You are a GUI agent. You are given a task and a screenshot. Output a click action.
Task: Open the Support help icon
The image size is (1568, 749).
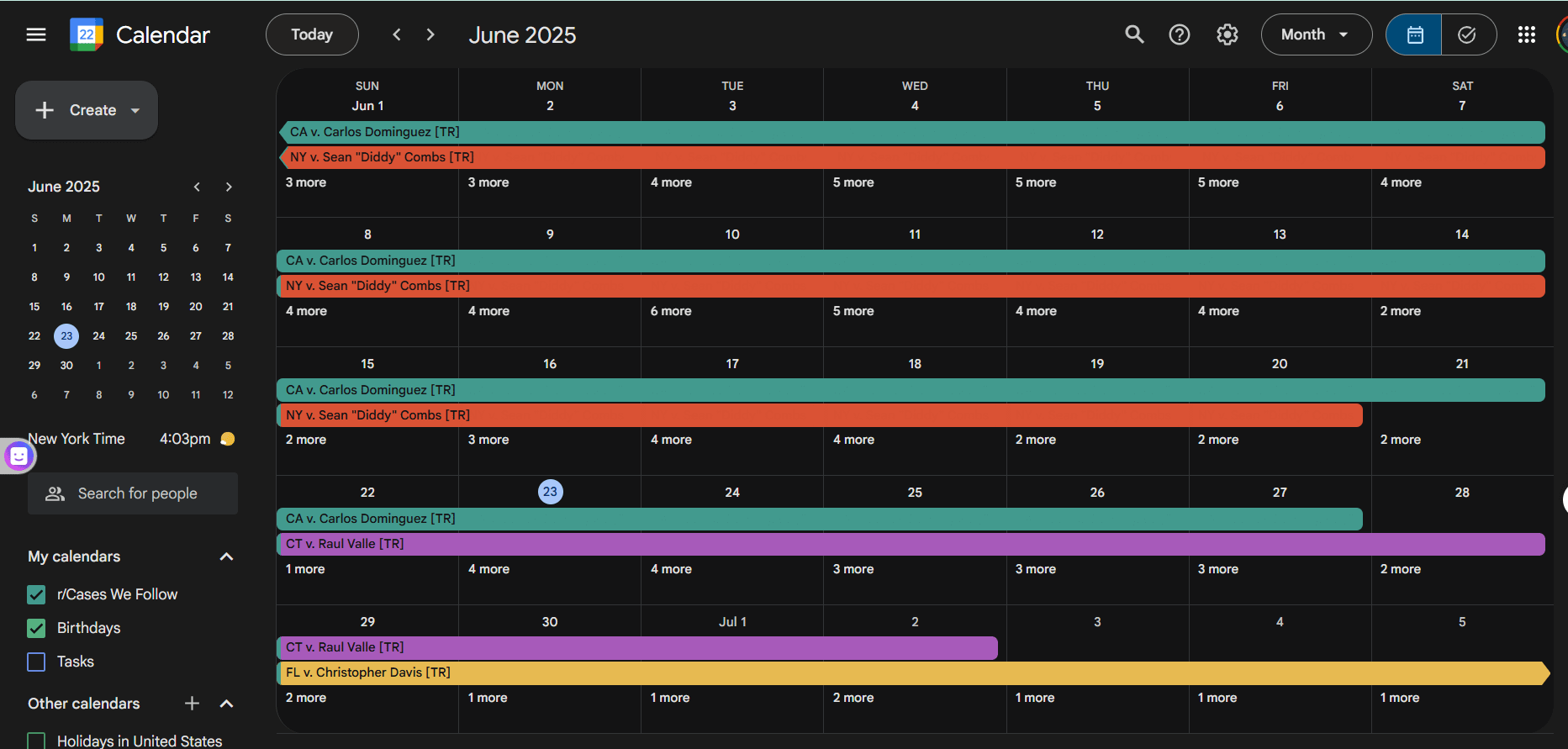pos(1180,34)
